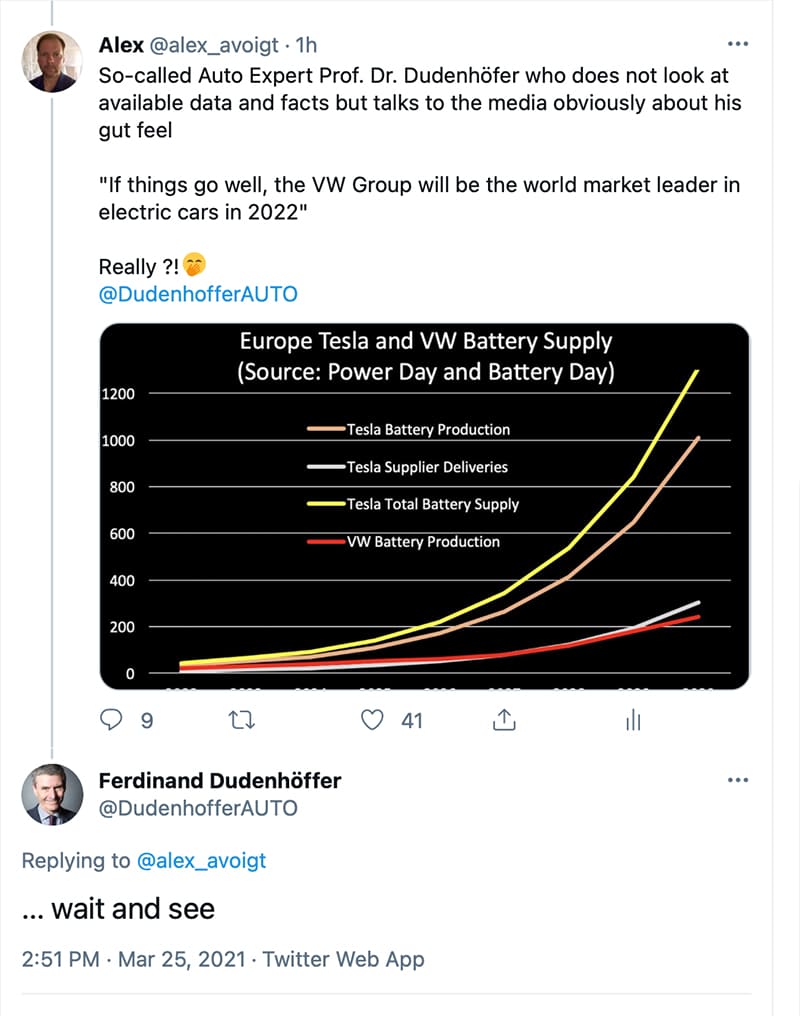Open Ferdinand Dudenhöffer's display name

pos(220,780)
